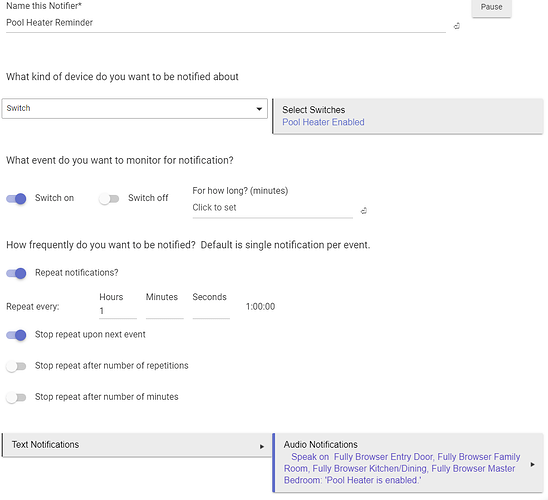Disable the Repeat notifications toggle
This screenshot has height=500, width=548.
click(16, 273)
